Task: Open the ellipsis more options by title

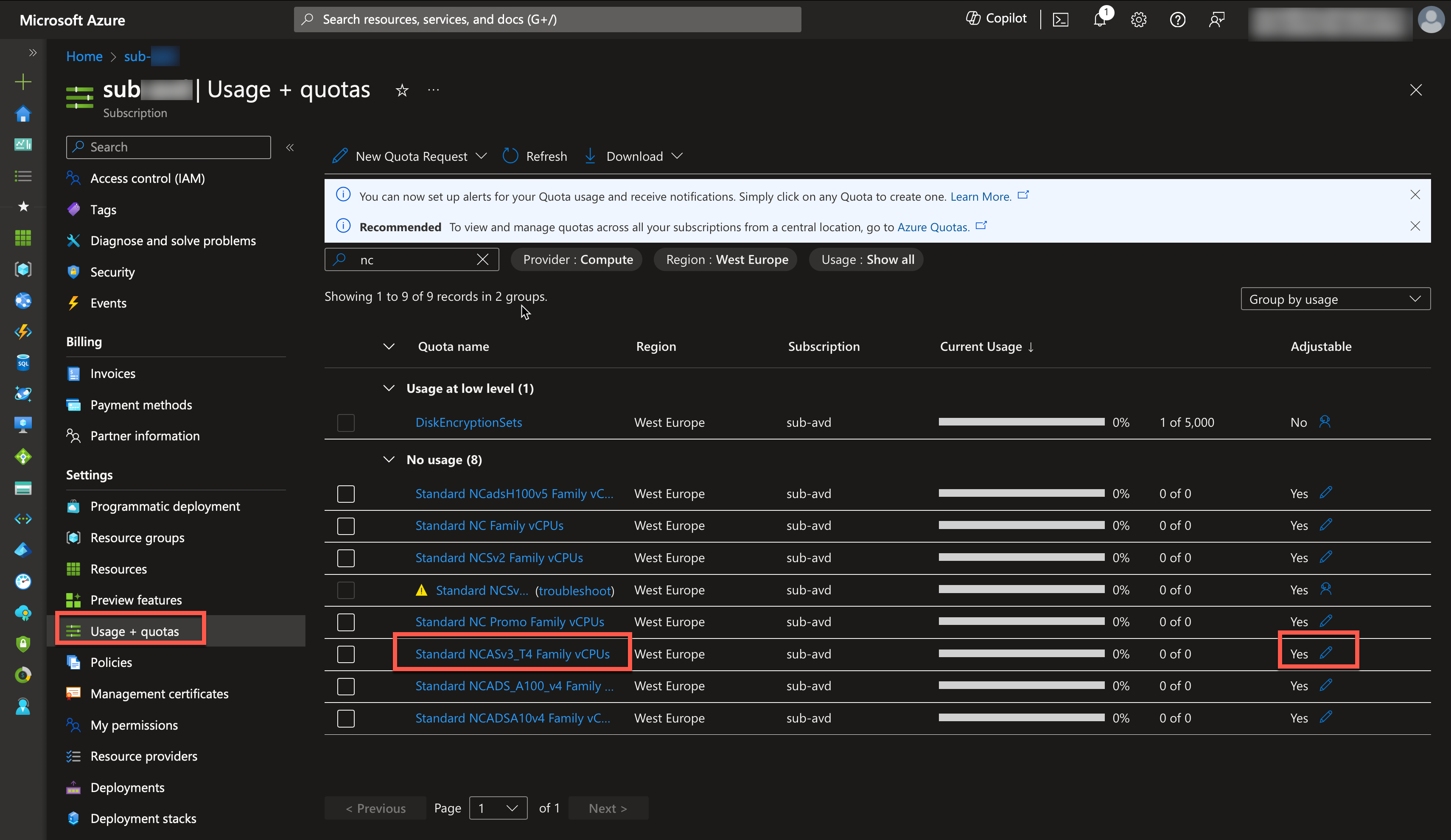Action: [434, 90]
